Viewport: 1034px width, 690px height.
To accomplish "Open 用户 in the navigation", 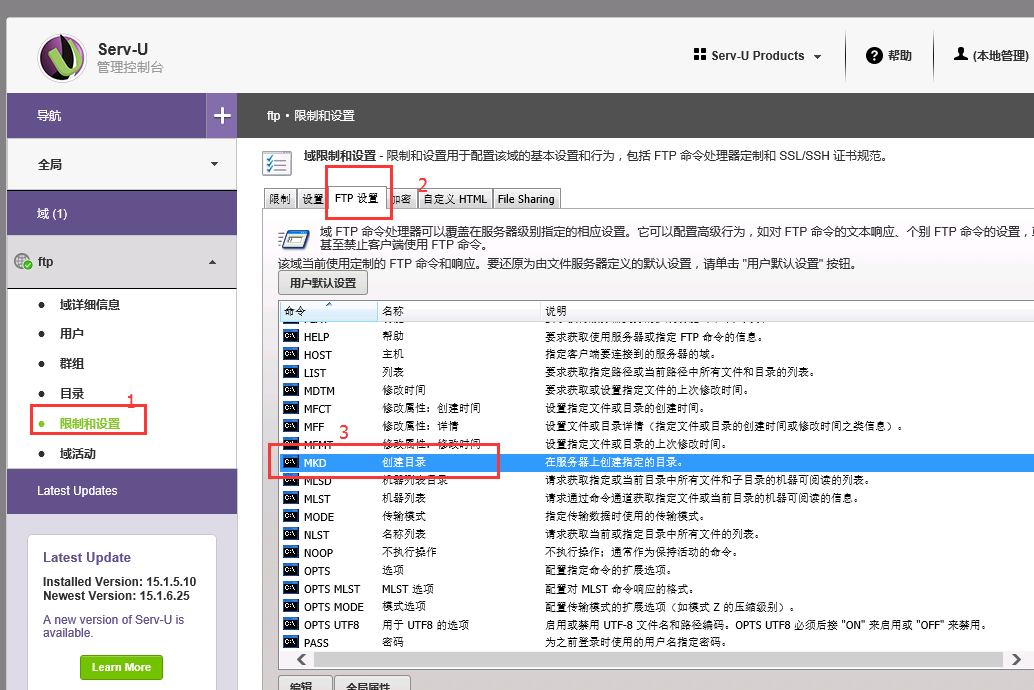I will click(72, 334).
